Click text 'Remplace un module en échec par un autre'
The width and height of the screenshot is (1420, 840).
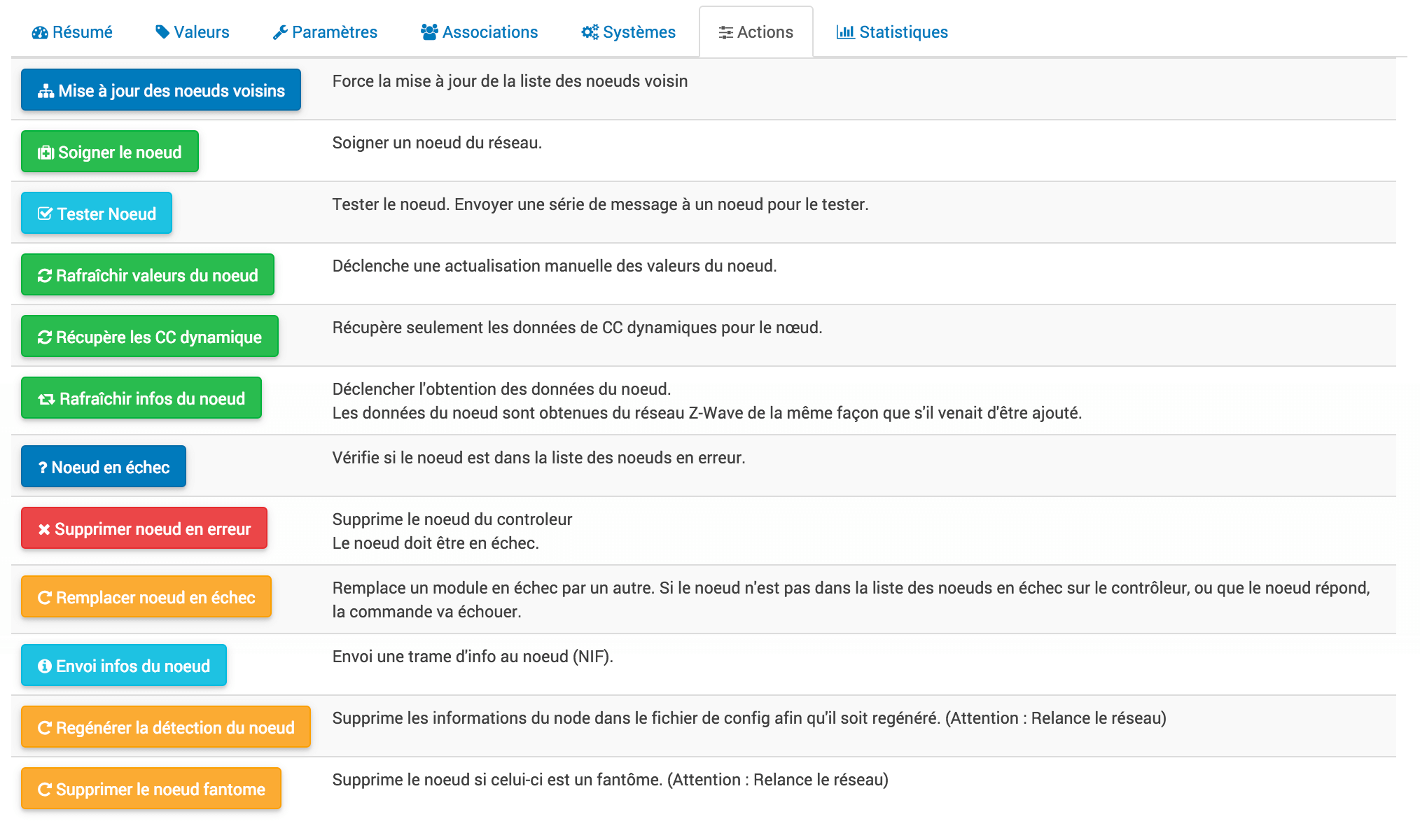pyautogui.click(x=494, y=588)
